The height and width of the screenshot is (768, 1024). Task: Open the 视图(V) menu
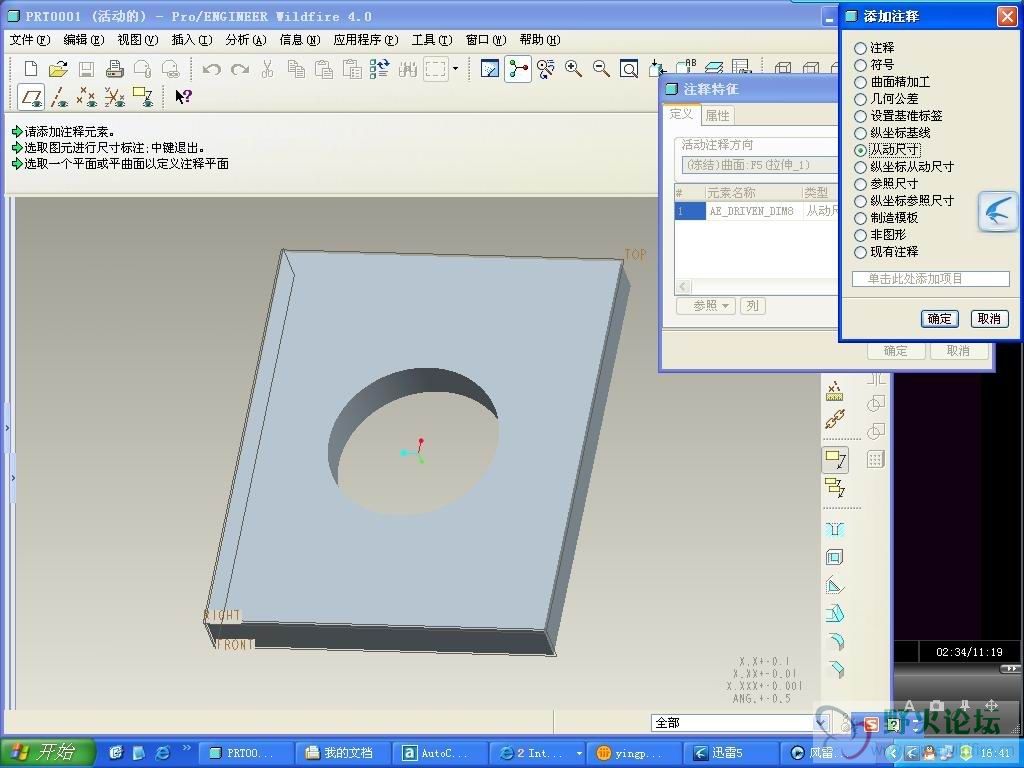(x=138, y=40)
